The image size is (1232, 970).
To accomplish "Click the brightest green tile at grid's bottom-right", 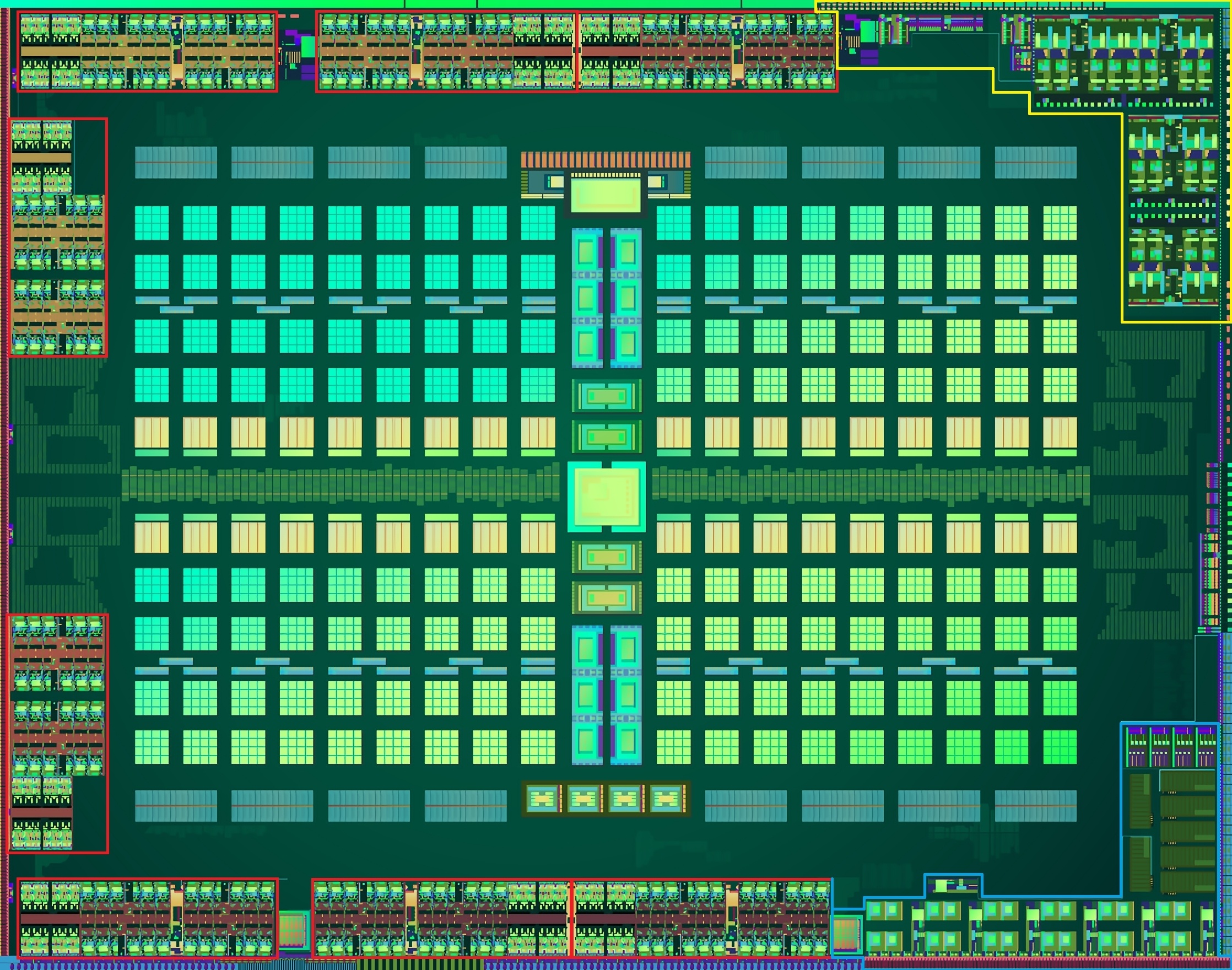I will (x=1060, y=747).
